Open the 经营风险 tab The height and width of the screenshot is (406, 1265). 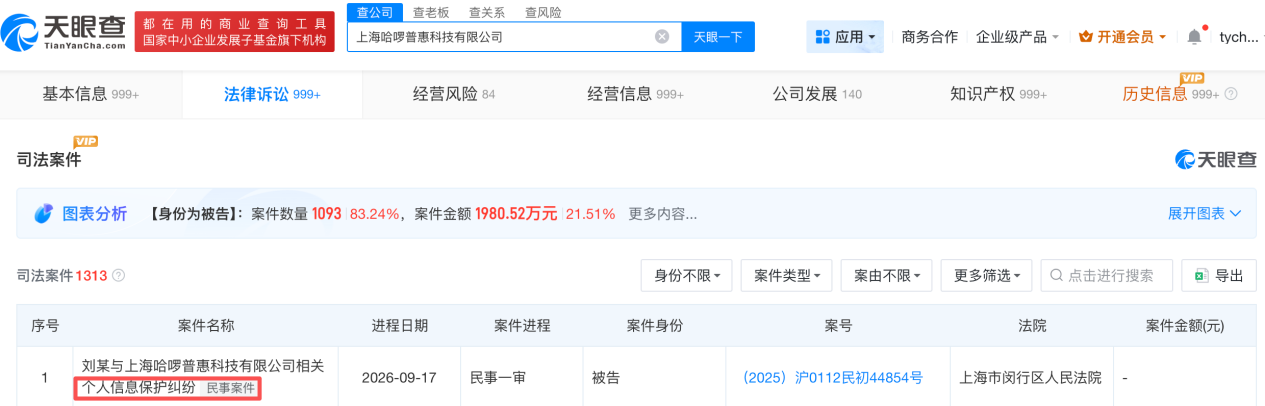(454, 94)
